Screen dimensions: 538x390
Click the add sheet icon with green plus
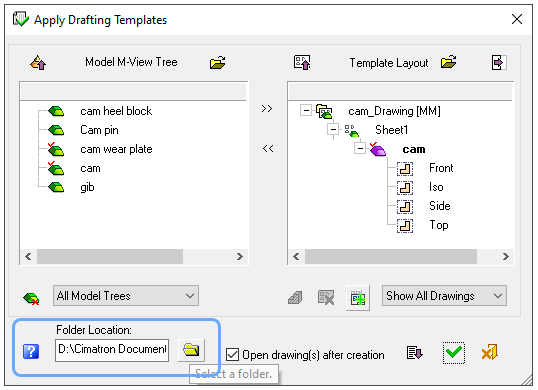pos(358,298)
